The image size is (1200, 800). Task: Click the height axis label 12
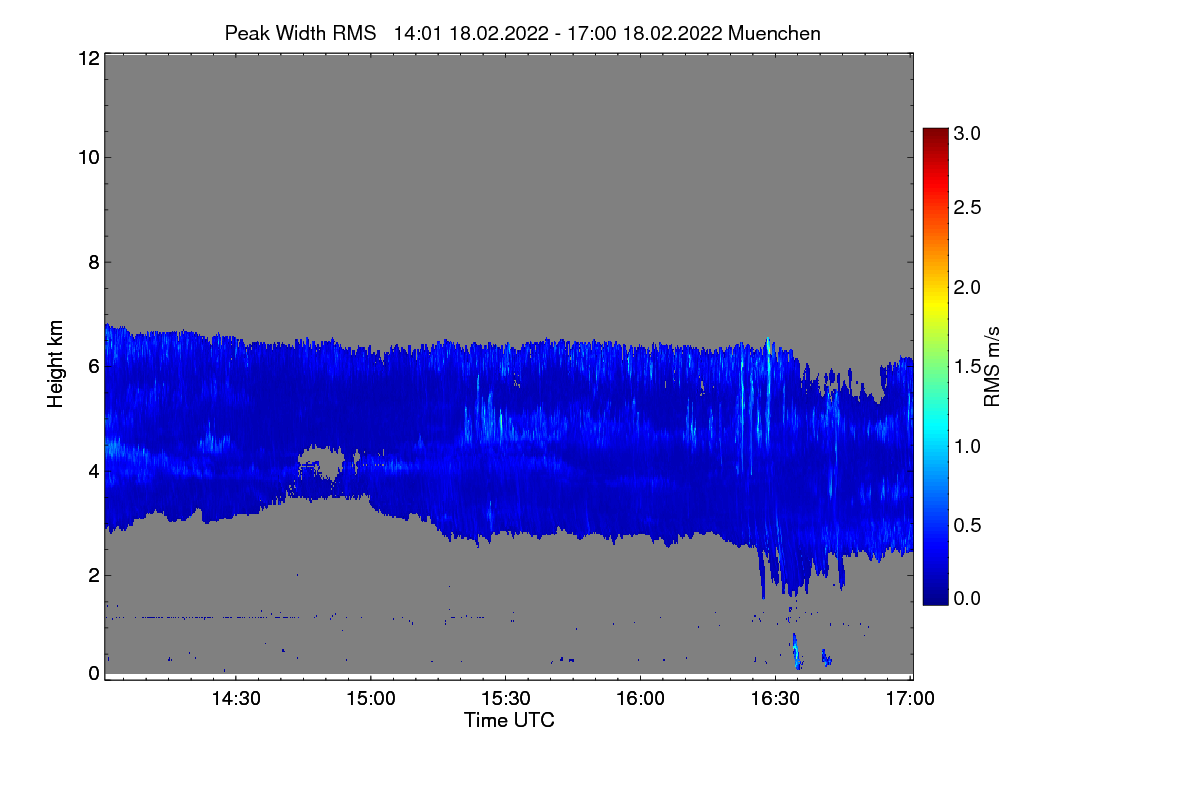[x=87, y=58]
